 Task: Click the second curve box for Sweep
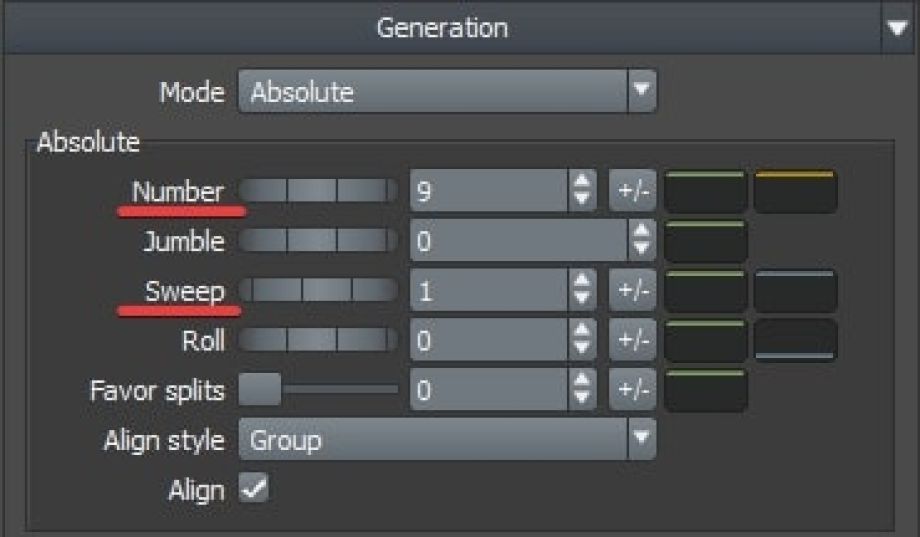click(x=795, y=290)
